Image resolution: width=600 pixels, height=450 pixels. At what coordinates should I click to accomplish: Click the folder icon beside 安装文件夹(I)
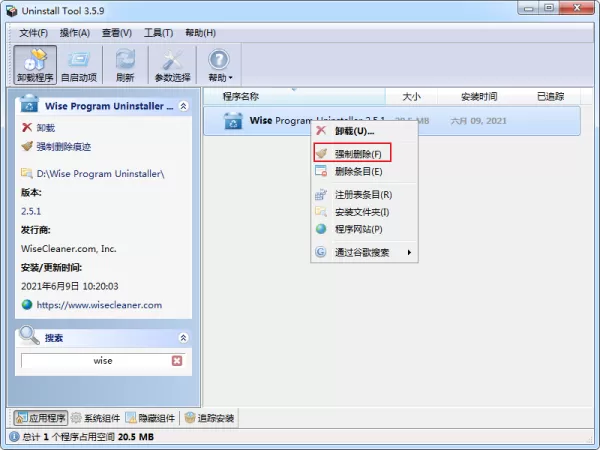tap(321, 212)
